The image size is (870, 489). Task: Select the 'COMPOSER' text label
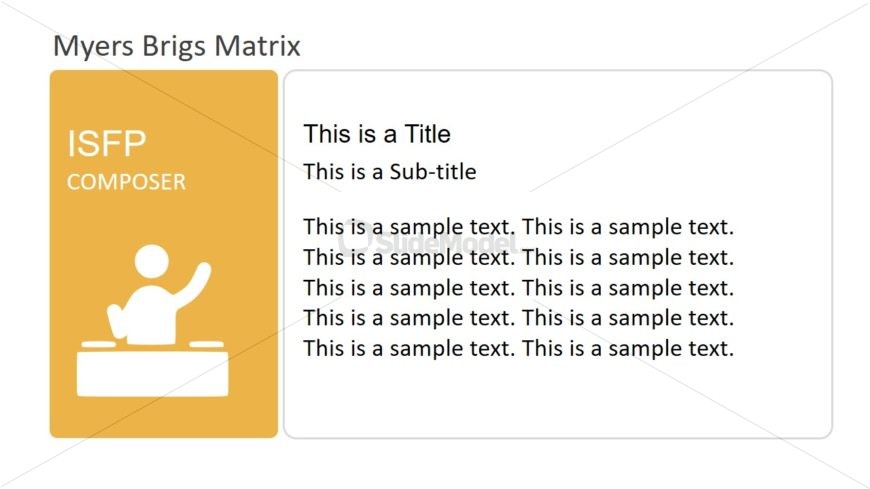pos(126,182)
